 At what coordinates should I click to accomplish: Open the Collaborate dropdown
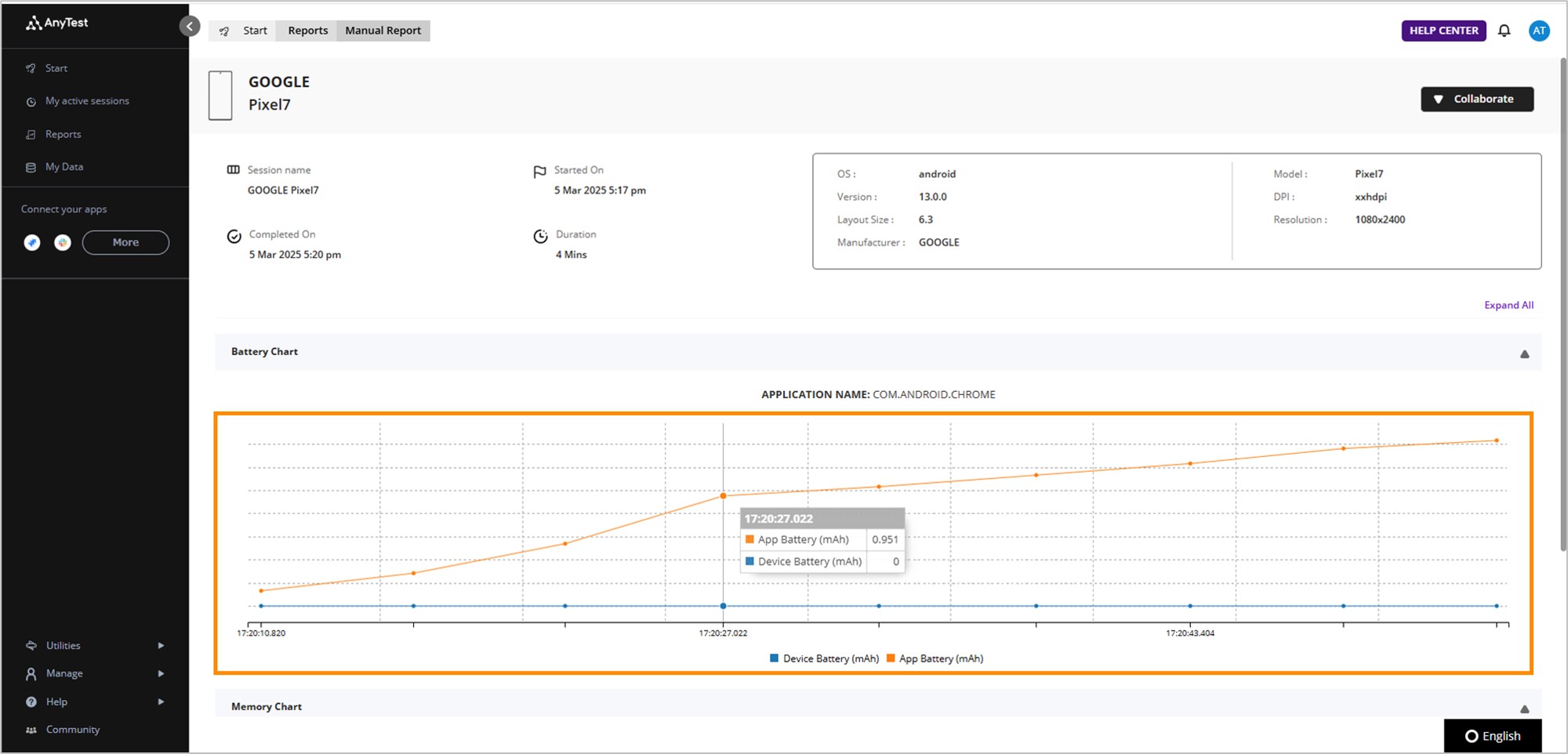1477,99
